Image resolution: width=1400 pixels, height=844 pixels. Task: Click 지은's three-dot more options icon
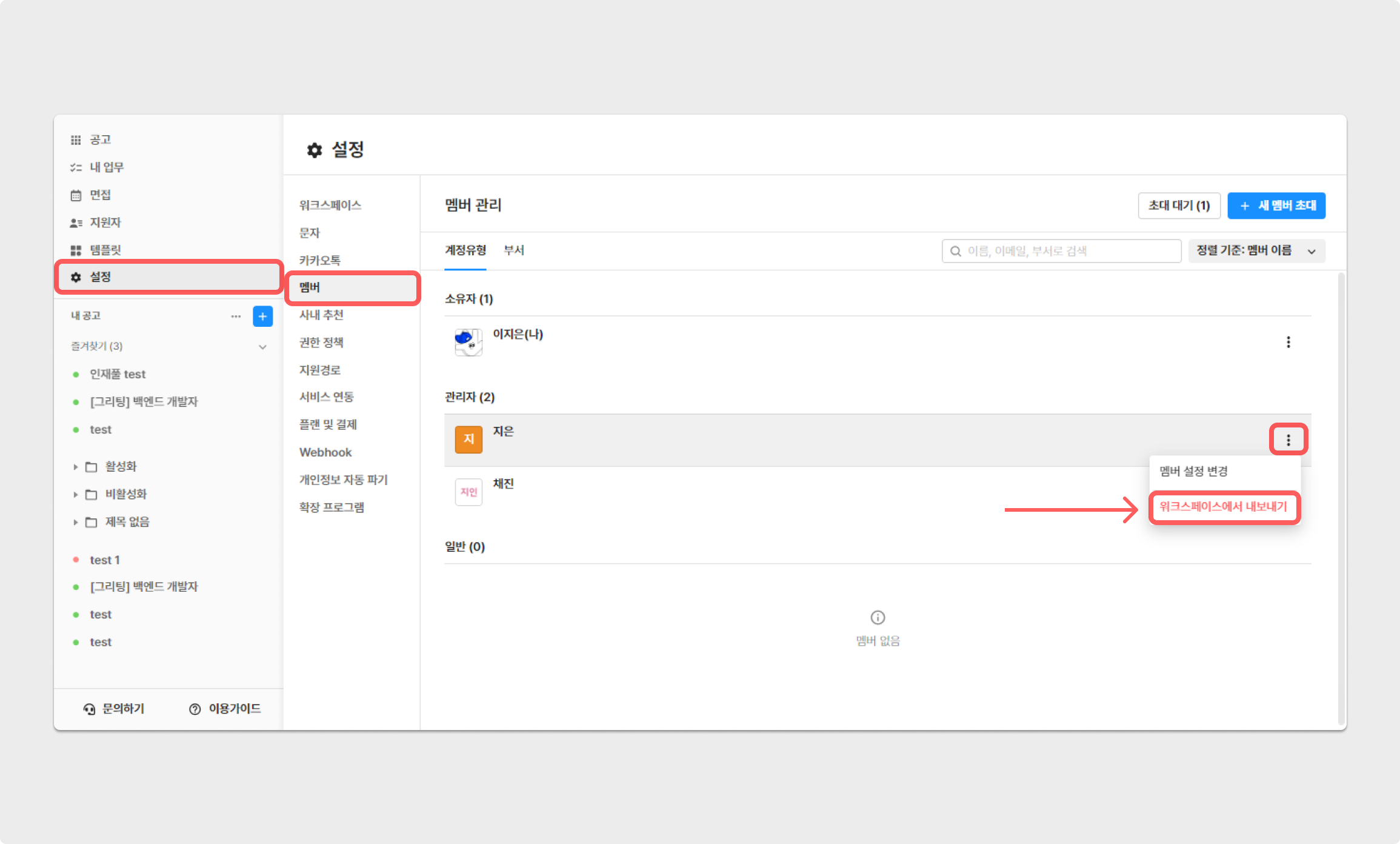click(x=1288, y=440)
